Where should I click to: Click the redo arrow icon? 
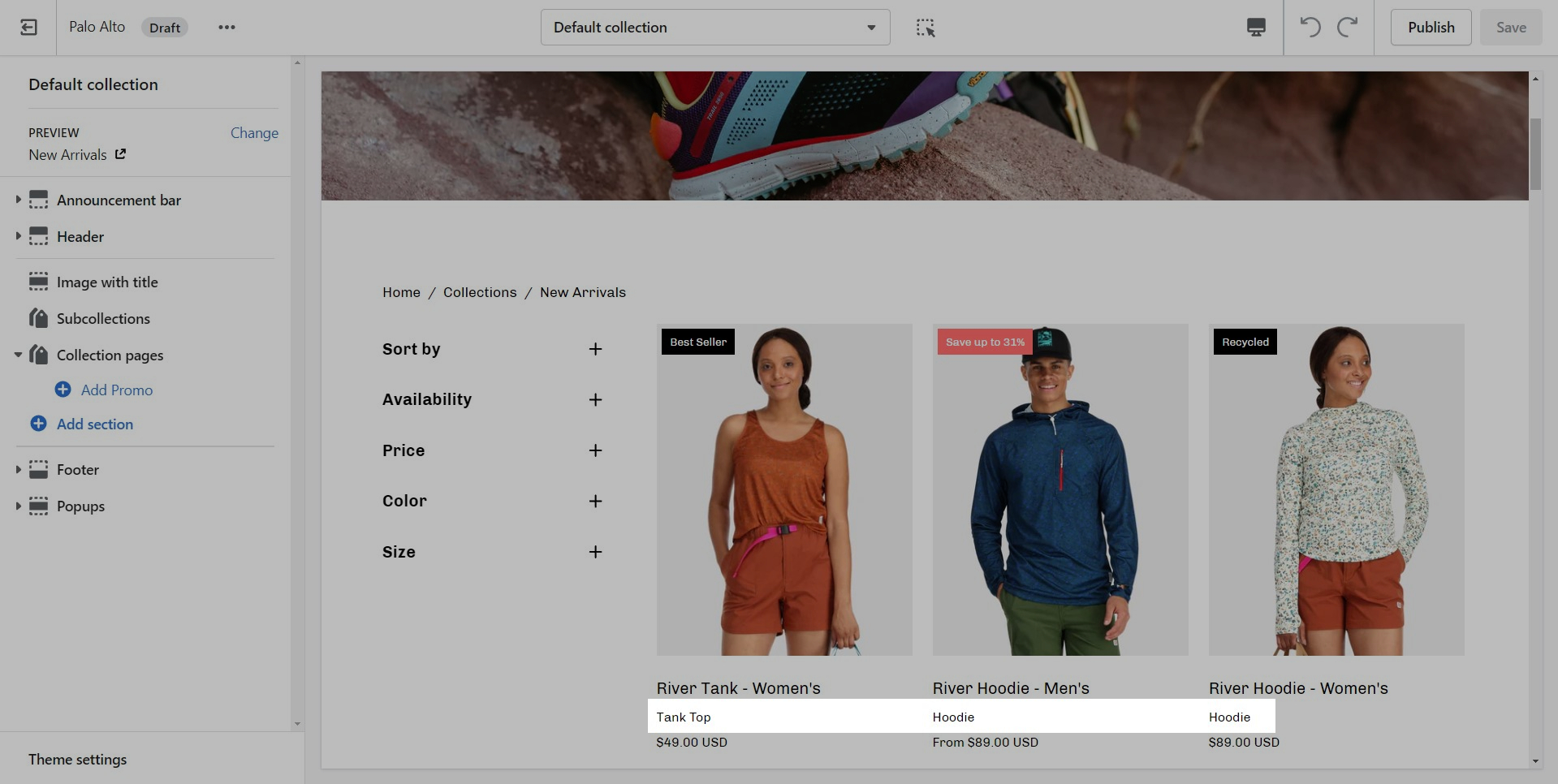click(x=1348, y=28)
